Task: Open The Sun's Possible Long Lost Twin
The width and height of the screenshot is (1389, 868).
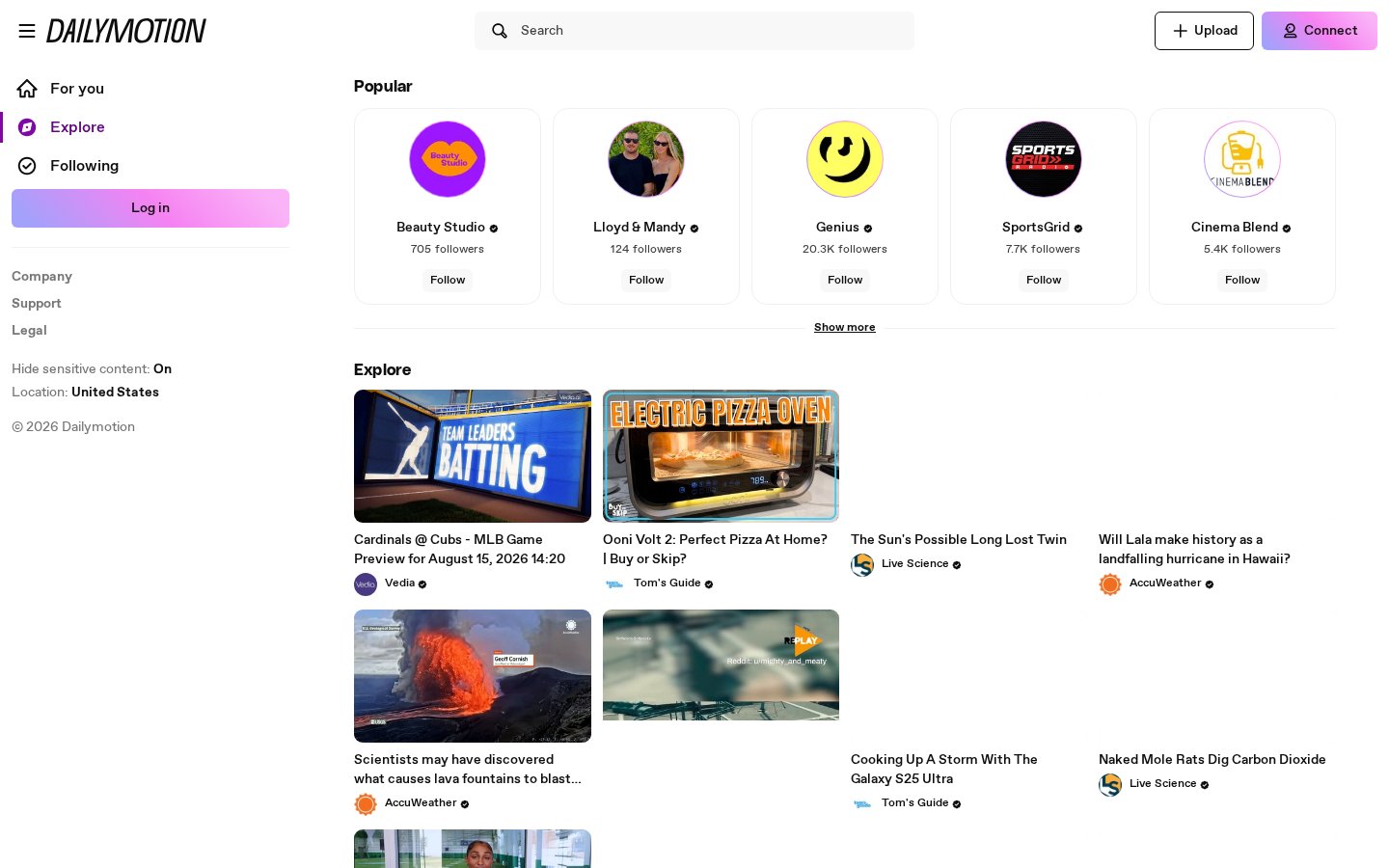Action: 959,540
